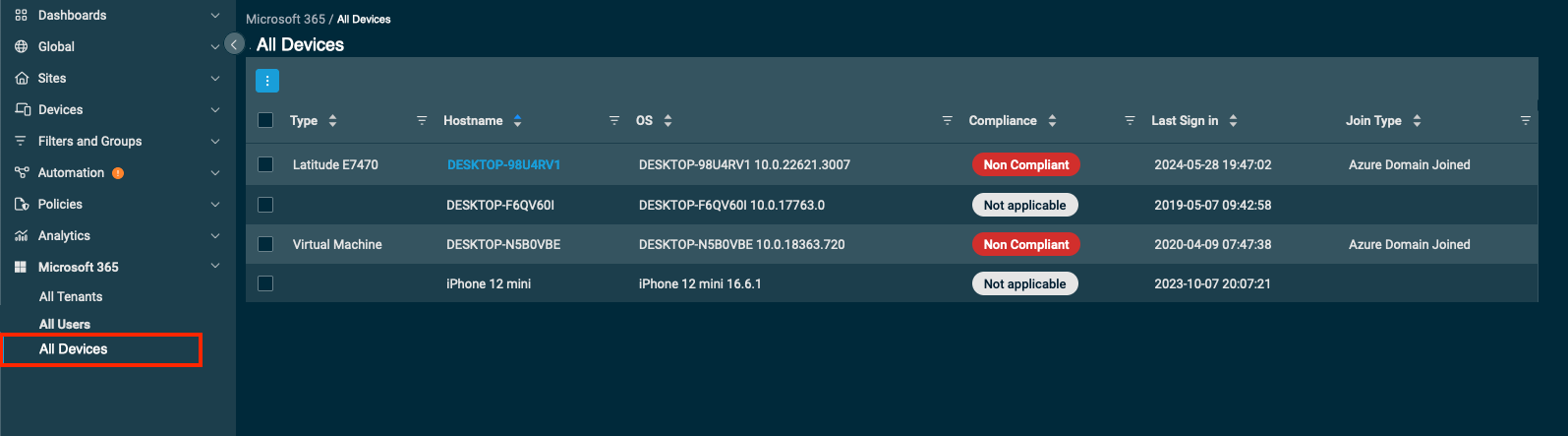Open filter icon for Join Type column

click(x=1525, y=121)
